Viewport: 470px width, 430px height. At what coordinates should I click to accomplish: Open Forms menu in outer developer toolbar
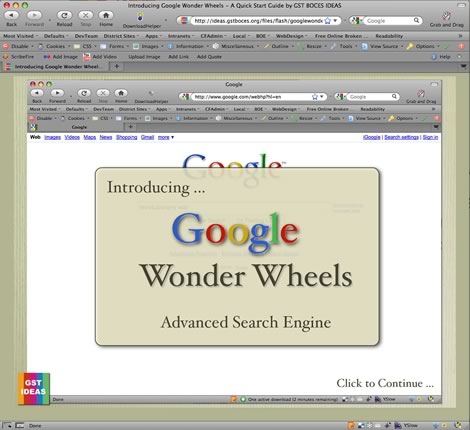point(114,46)
